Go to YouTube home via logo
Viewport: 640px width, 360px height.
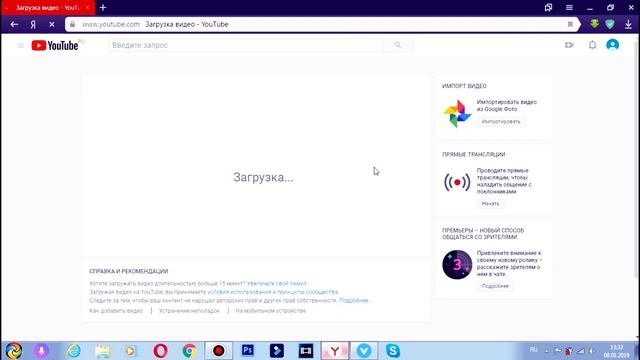[55, 45]
